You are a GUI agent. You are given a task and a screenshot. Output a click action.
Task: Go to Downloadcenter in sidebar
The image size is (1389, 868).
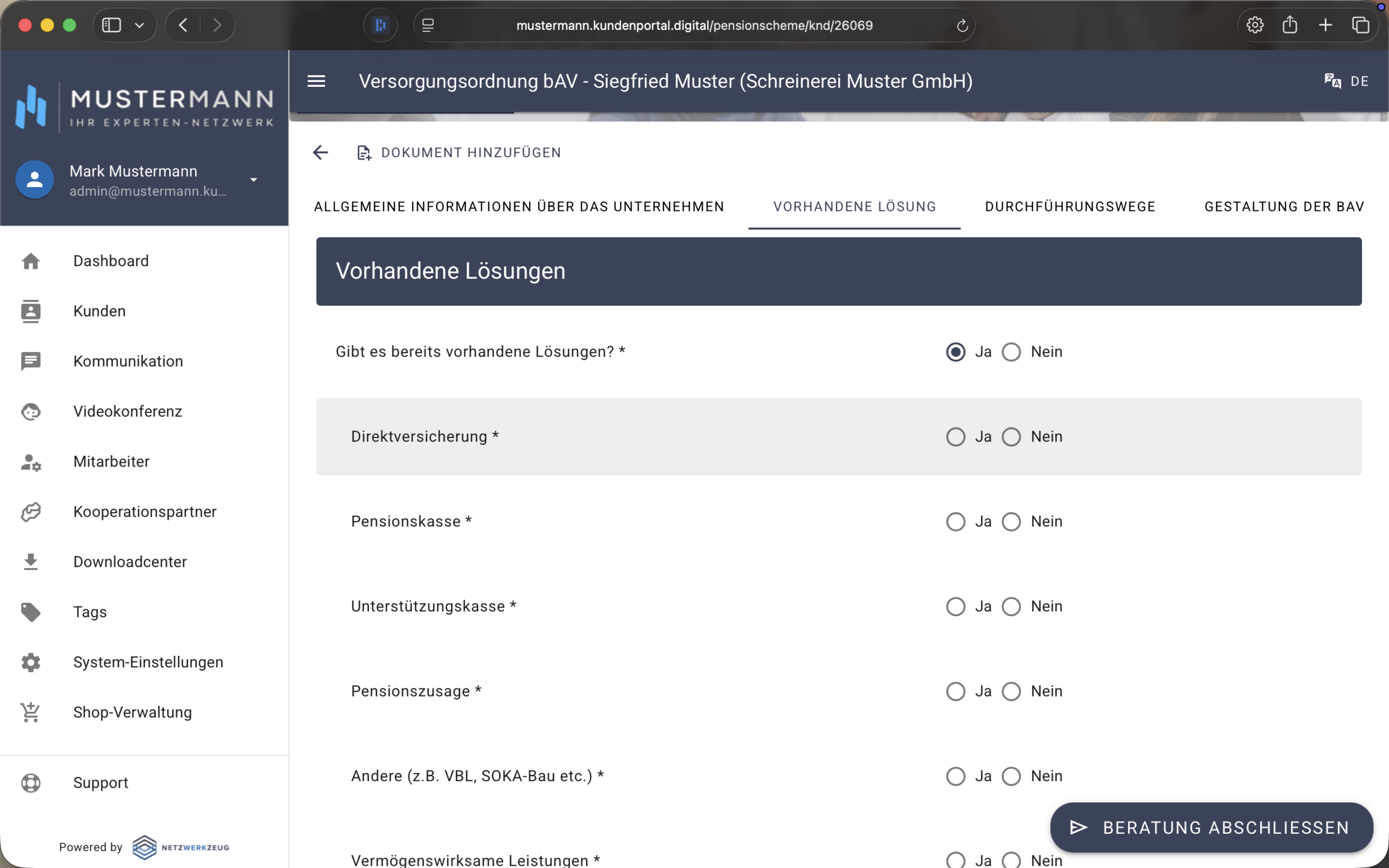click(x=130, y=561)
